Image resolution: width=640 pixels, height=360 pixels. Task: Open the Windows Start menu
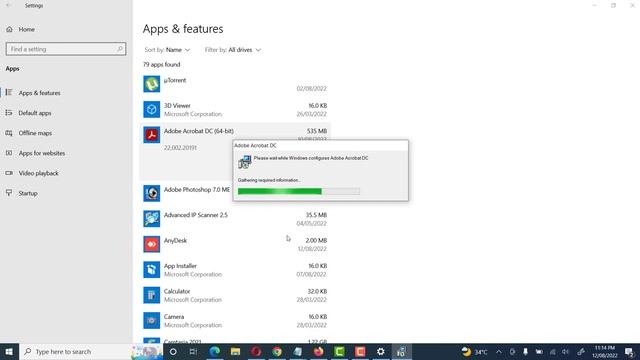tap(9, 351)
